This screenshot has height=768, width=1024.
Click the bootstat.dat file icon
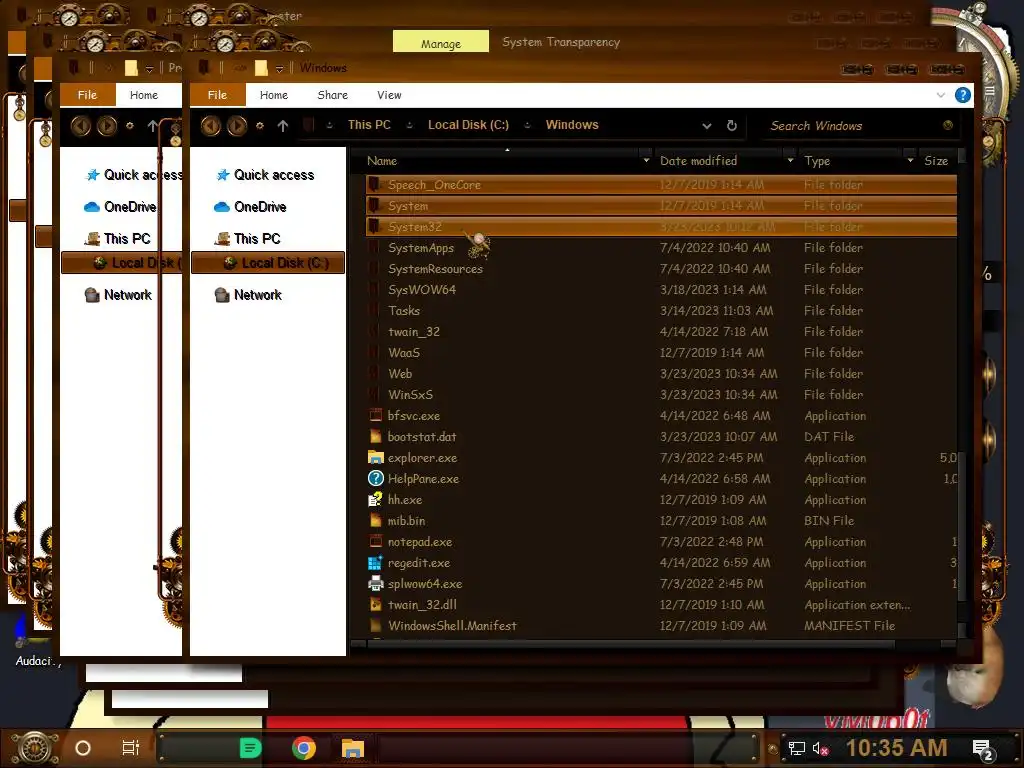pyautogui.click(x=376, y=436)
